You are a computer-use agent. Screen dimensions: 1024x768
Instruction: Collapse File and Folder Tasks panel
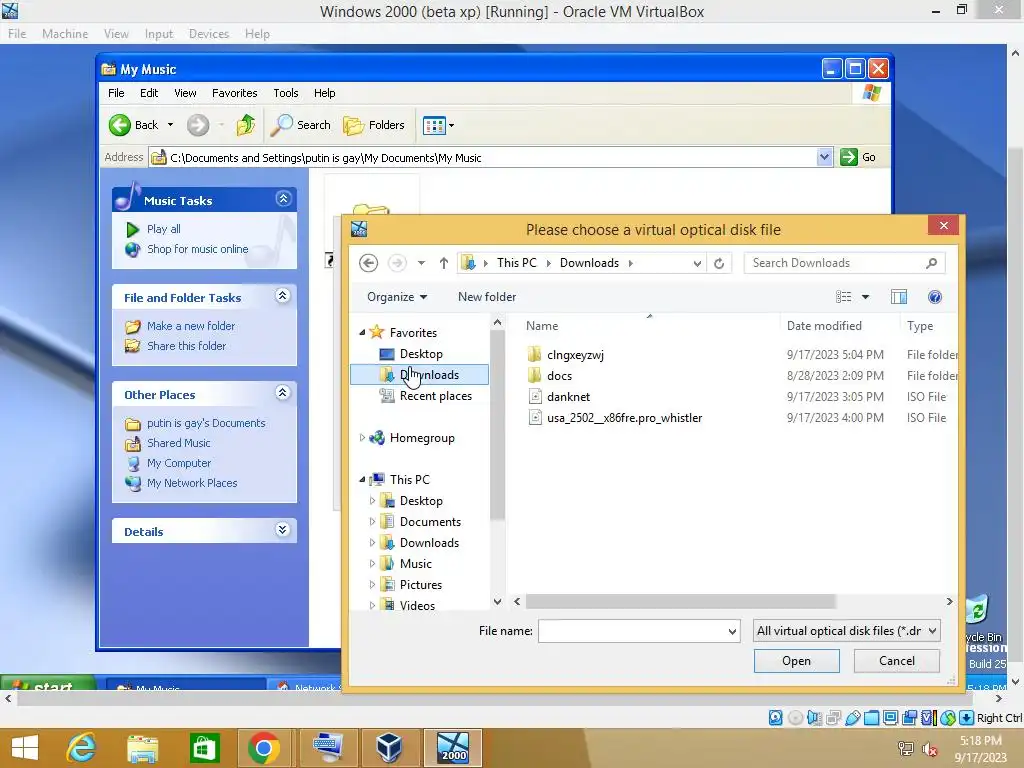pos(282,296)
